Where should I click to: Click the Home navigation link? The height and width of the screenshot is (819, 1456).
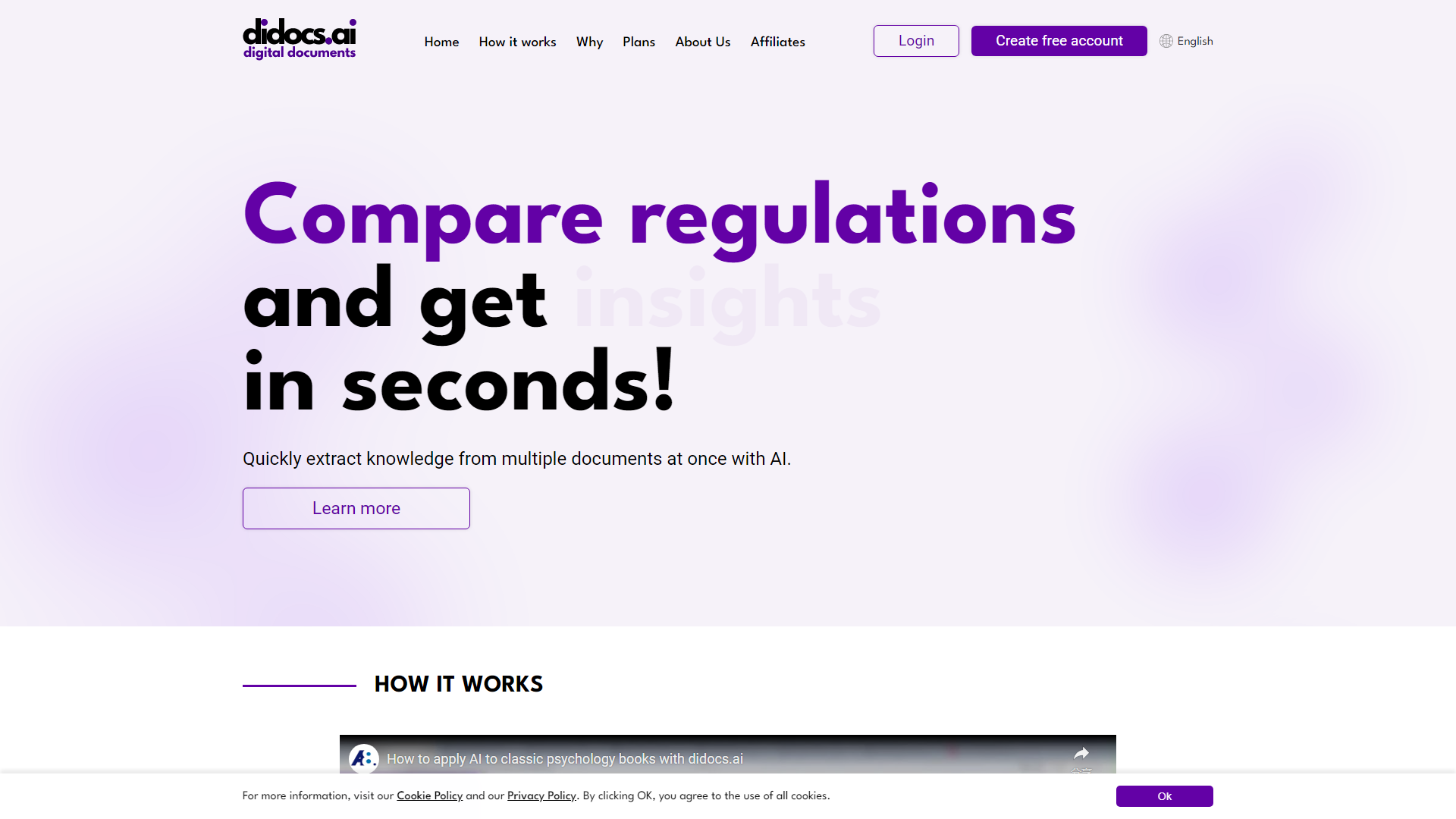coord(441,41)
